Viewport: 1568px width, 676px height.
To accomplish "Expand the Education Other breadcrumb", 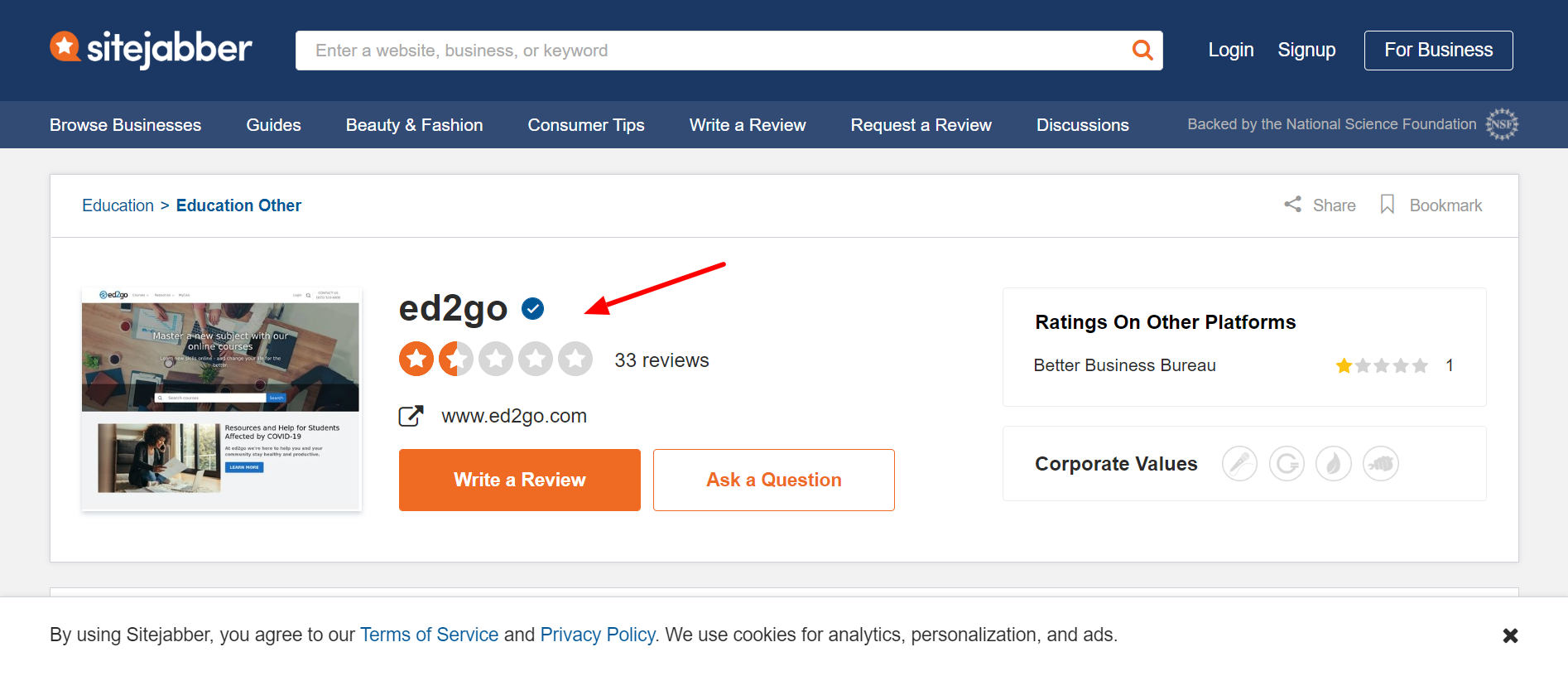I will pos(238,205).
